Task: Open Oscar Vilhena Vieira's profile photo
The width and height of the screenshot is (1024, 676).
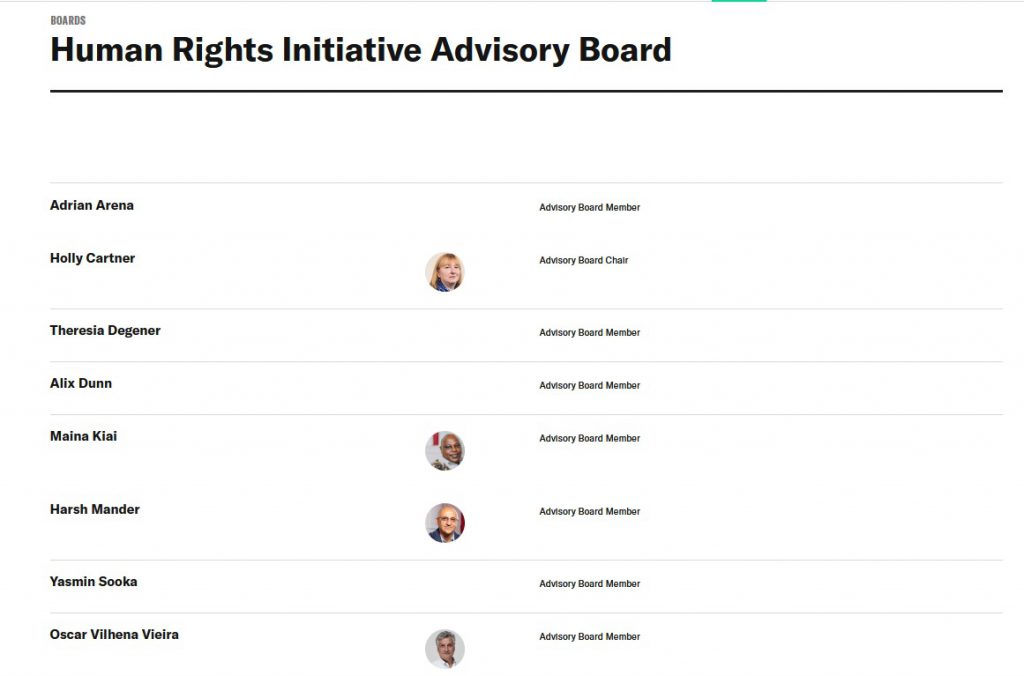Action: 445,649
